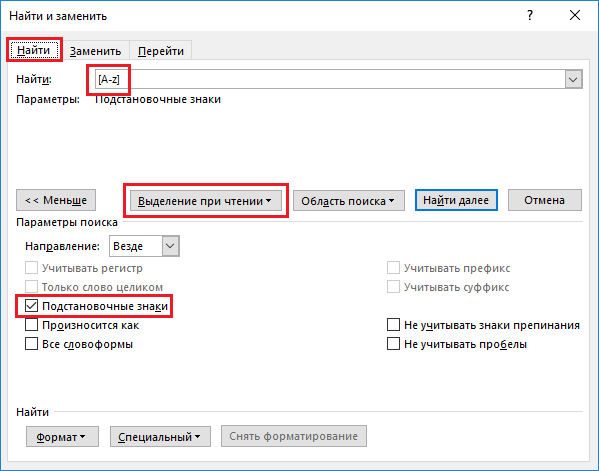Select the Найти tab

coord(34,50)
